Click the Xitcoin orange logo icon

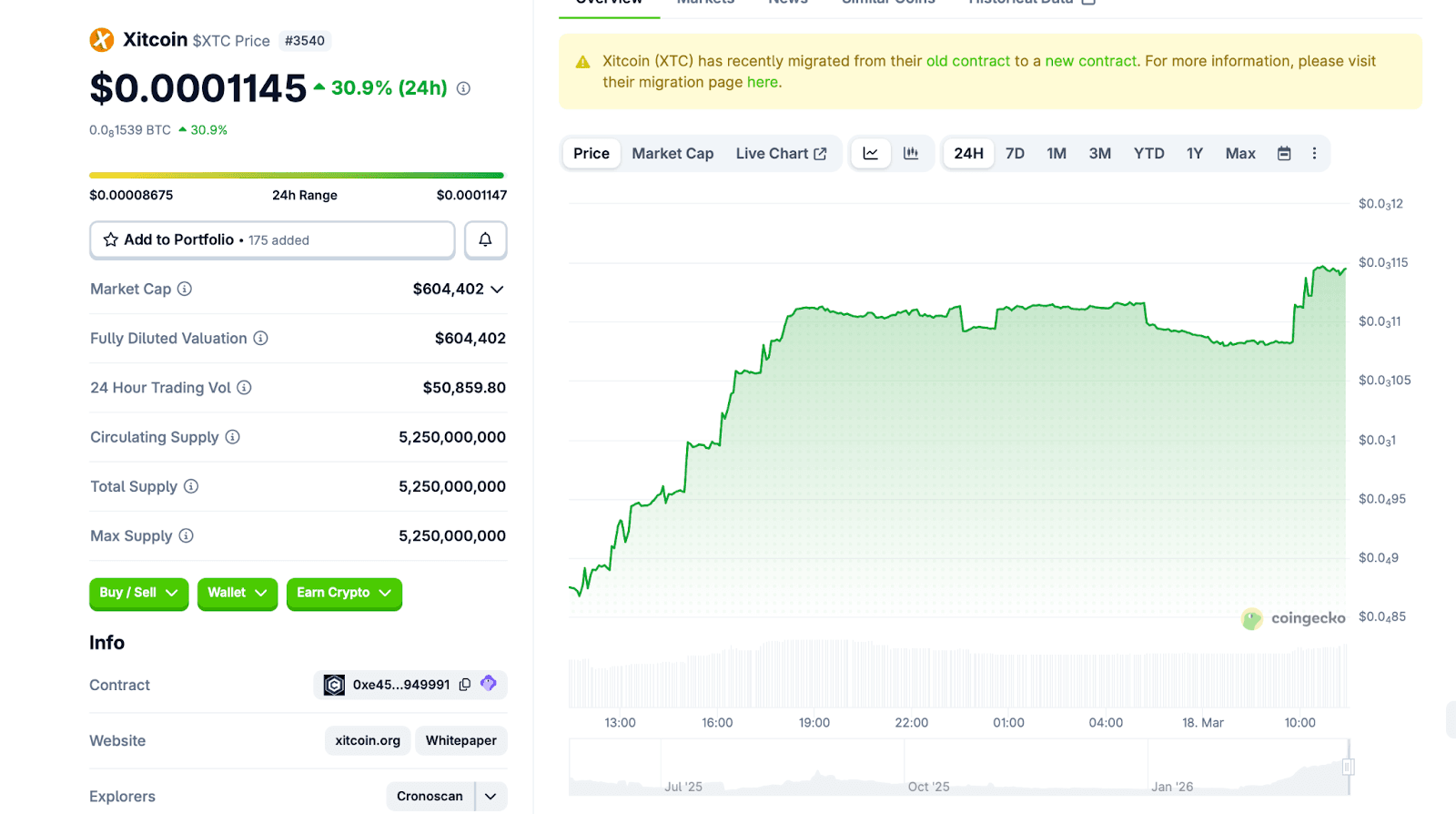click(x=102, y=40)
